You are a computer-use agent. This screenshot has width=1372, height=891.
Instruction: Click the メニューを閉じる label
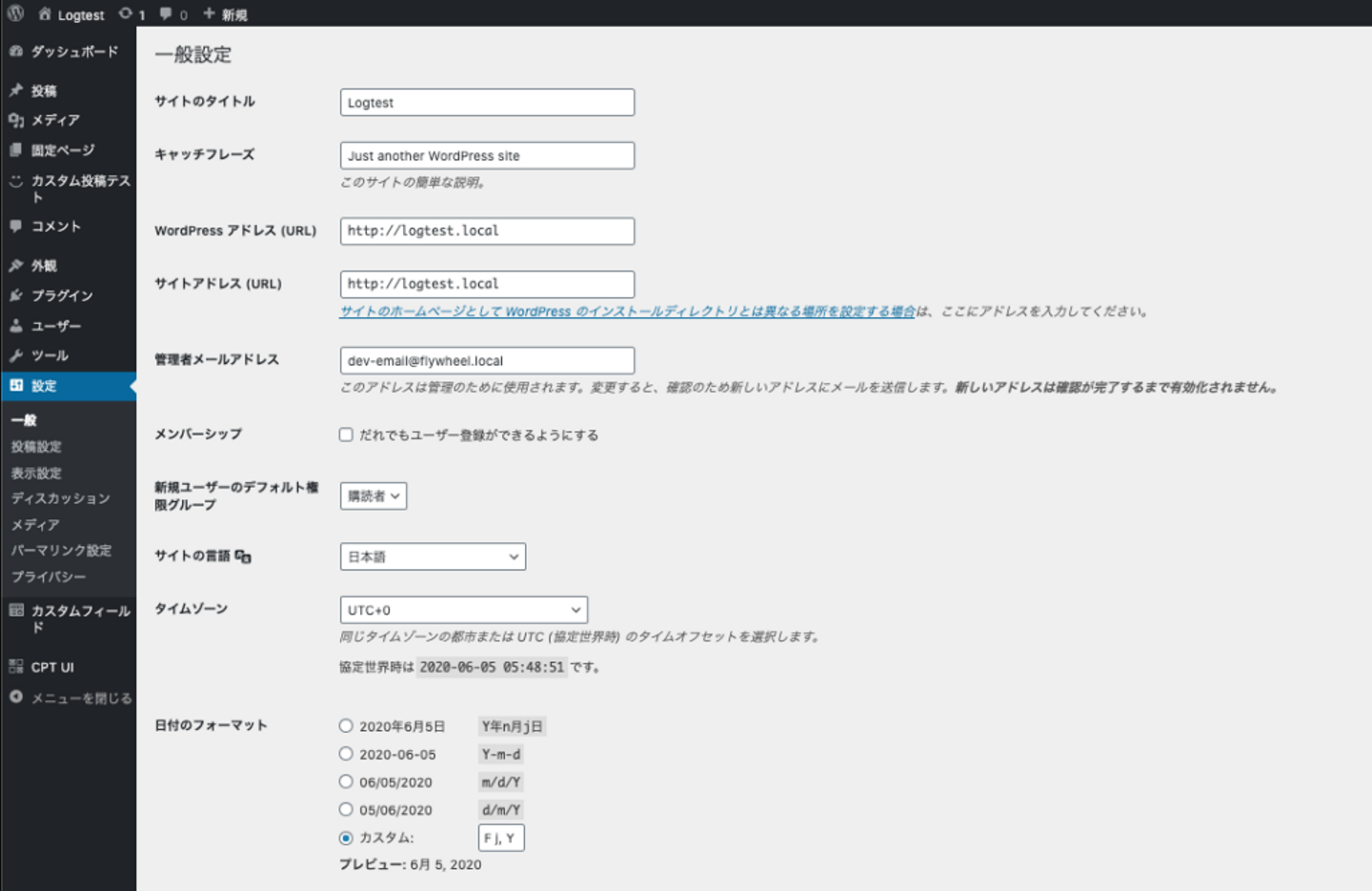click(81, 698)
